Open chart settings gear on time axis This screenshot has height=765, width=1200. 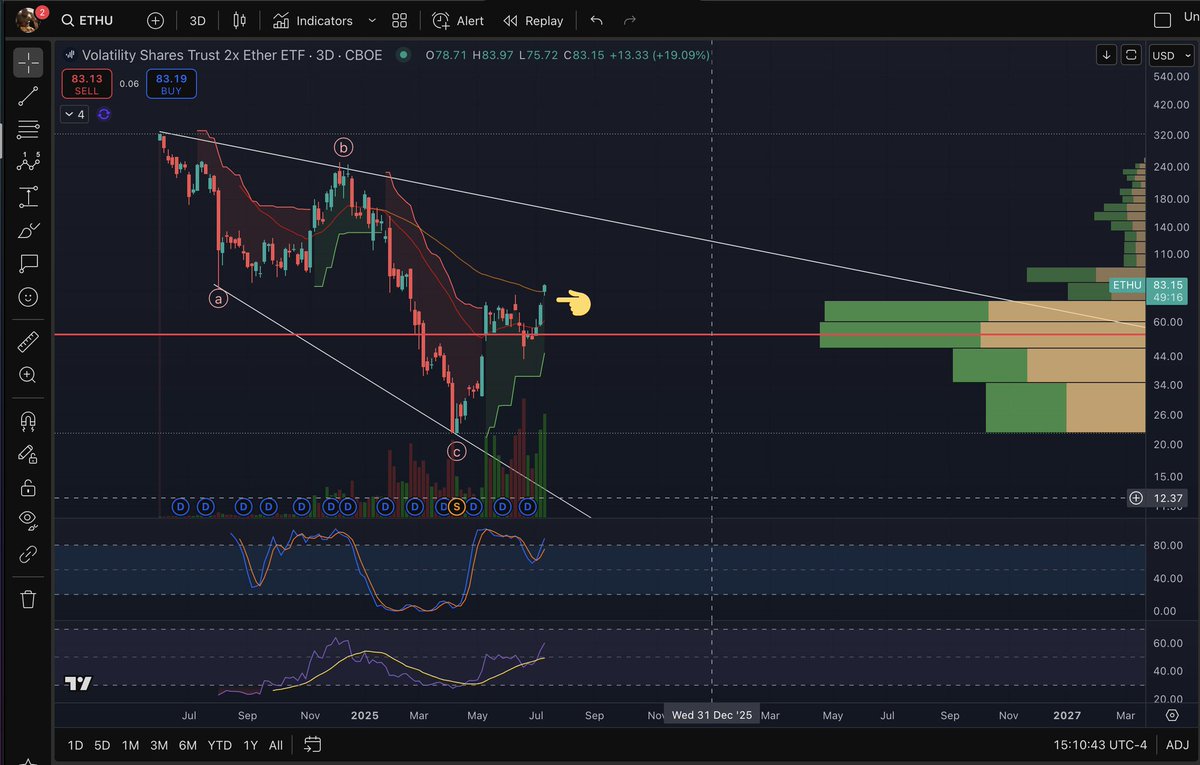(x=1171, y=716)
